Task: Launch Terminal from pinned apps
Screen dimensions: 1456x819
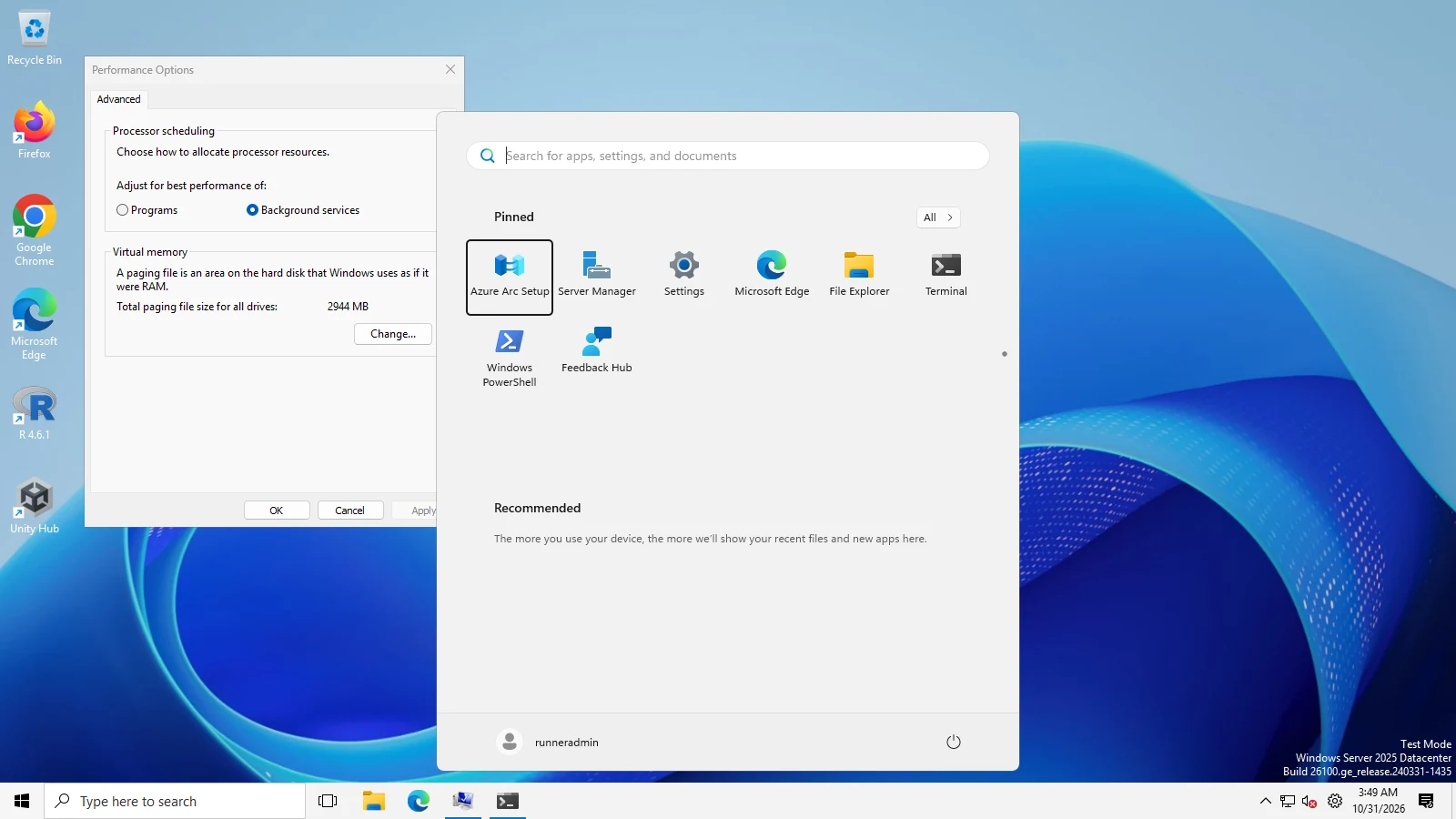Action: 946,277
